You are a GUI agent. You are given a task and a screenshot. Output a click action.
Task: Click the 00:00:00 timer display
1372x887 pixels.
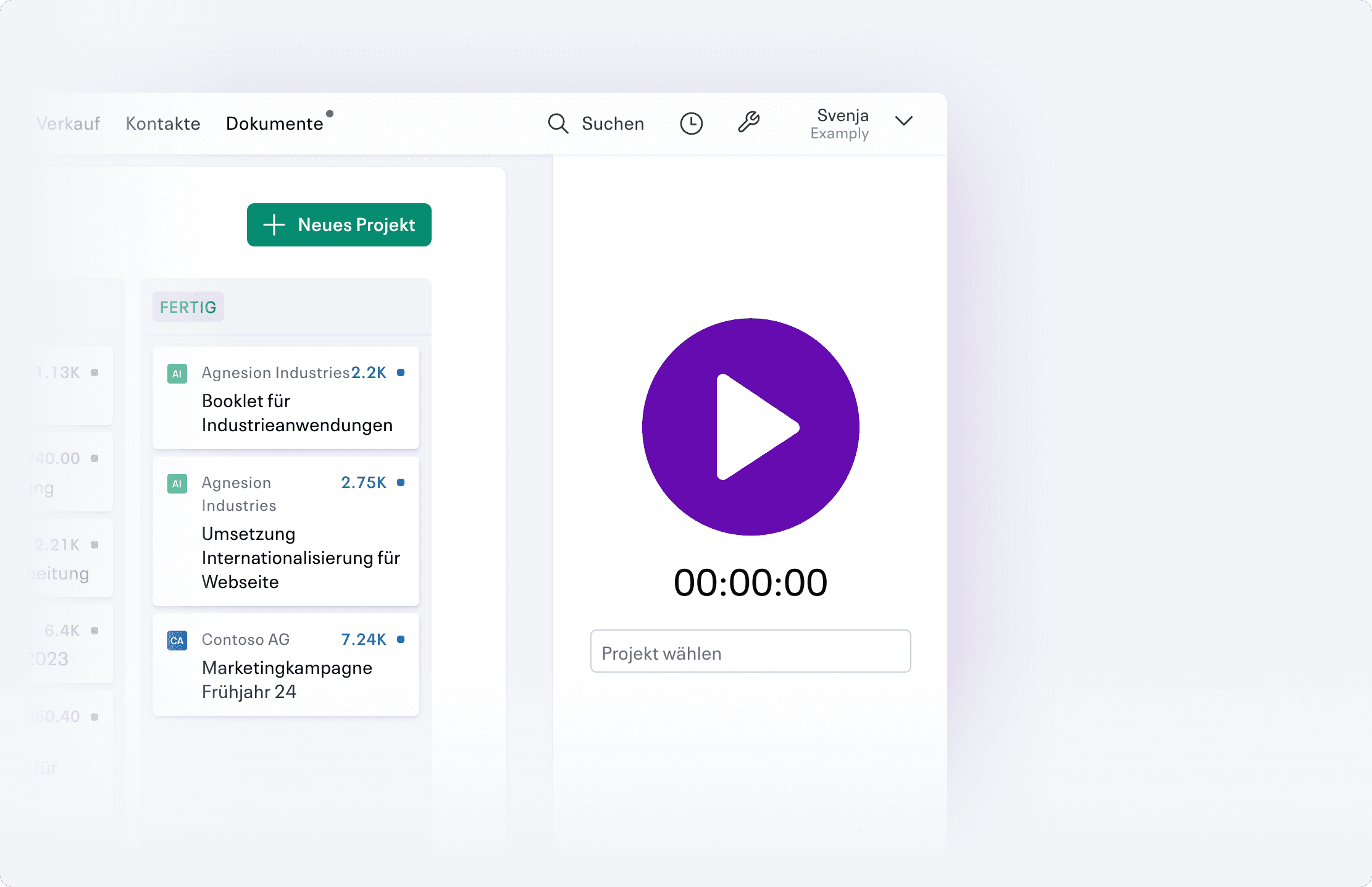click(x=750, y=582)
